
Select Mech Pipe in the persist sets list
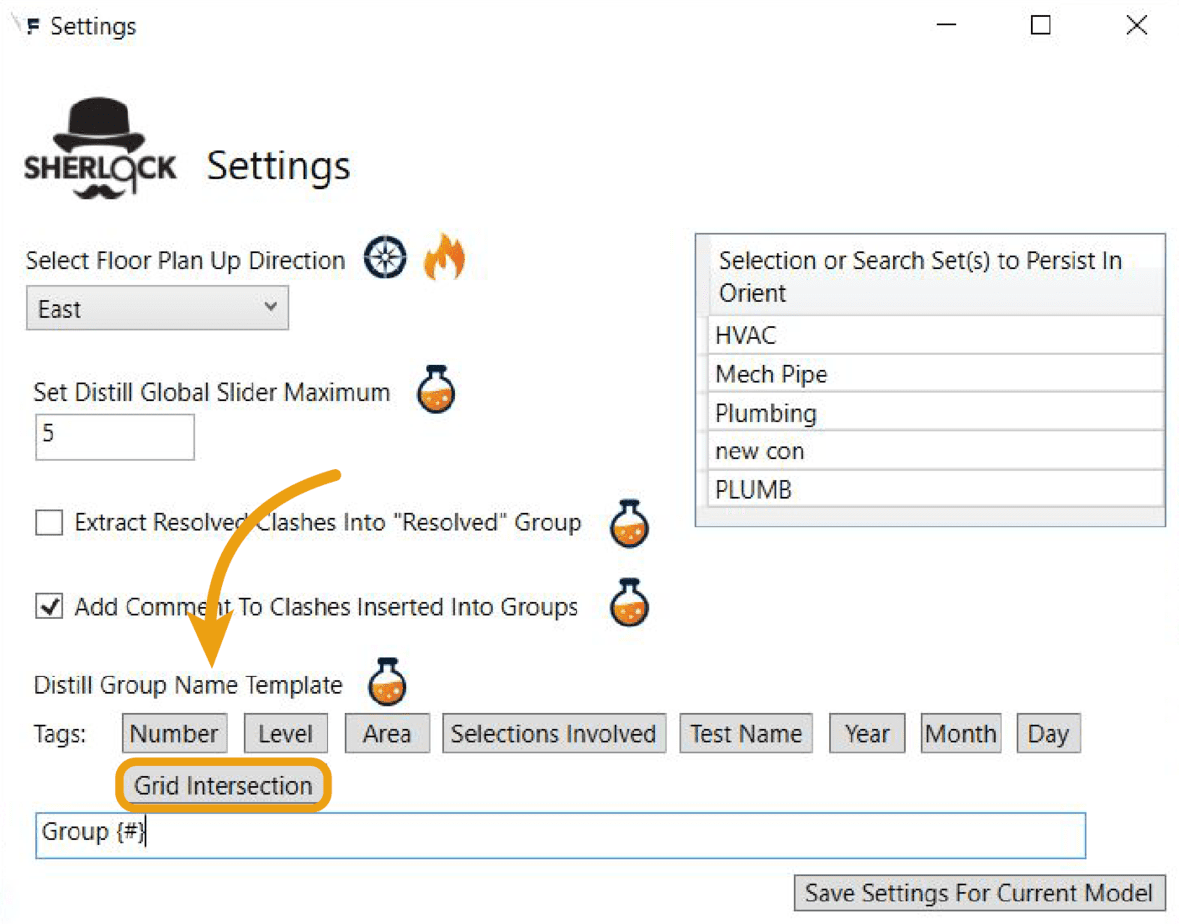(935, 374)
